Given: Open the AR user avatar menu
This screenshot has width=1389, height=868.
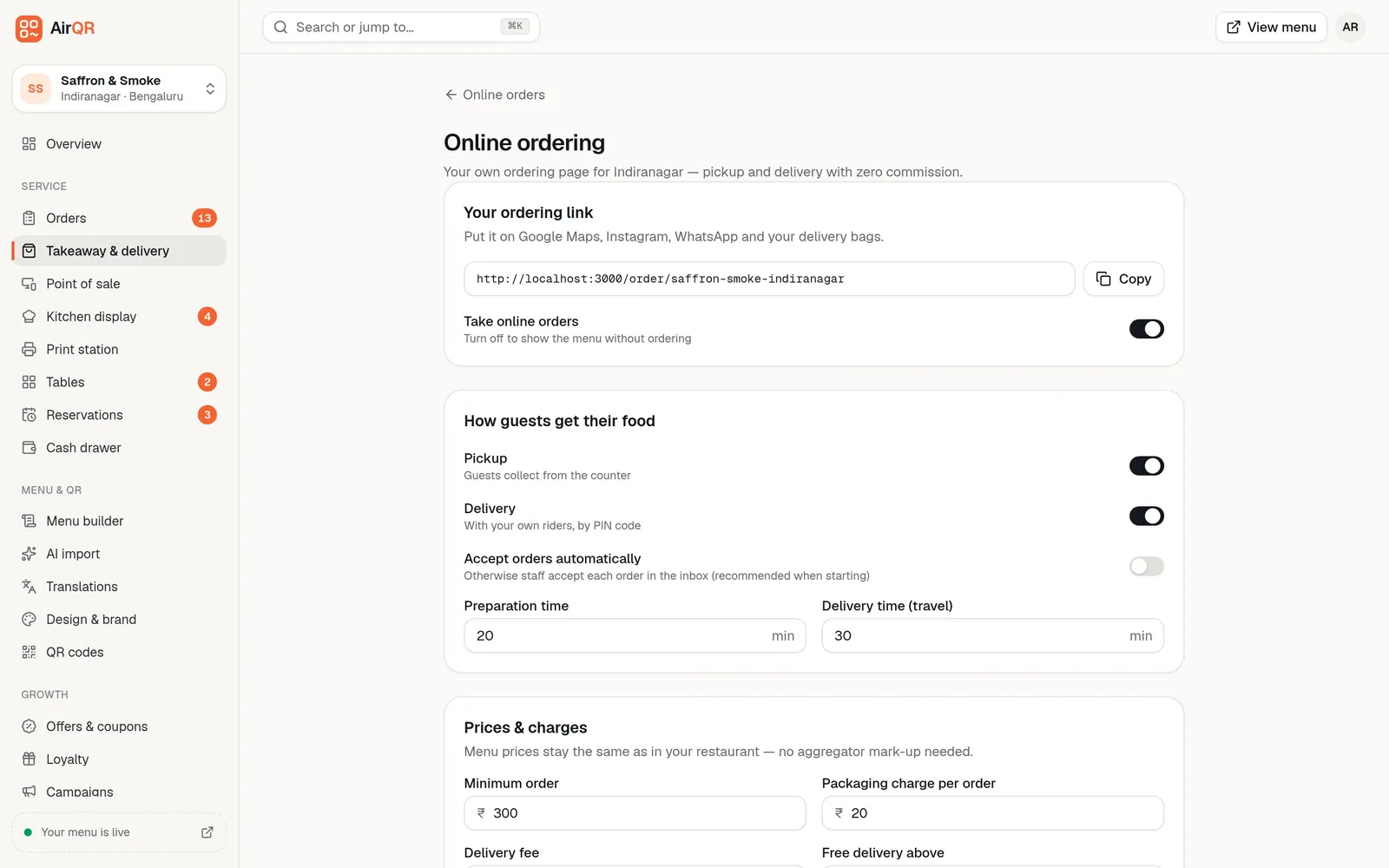Looking at the screenshot, I should (1350, 27).
